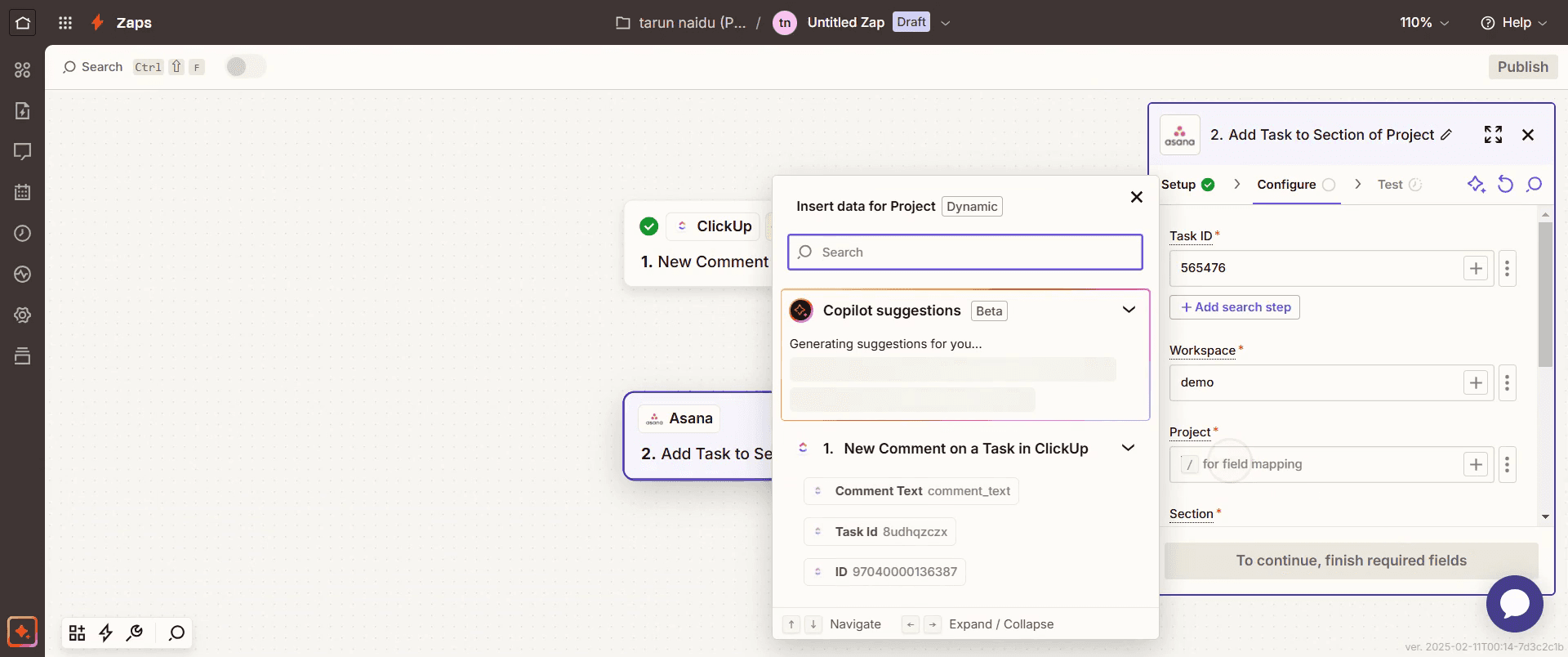This screenshot has width=1568, height=657.
Task: Click the refresh fields icon in panel
Action: click(x=1505, y=185)
